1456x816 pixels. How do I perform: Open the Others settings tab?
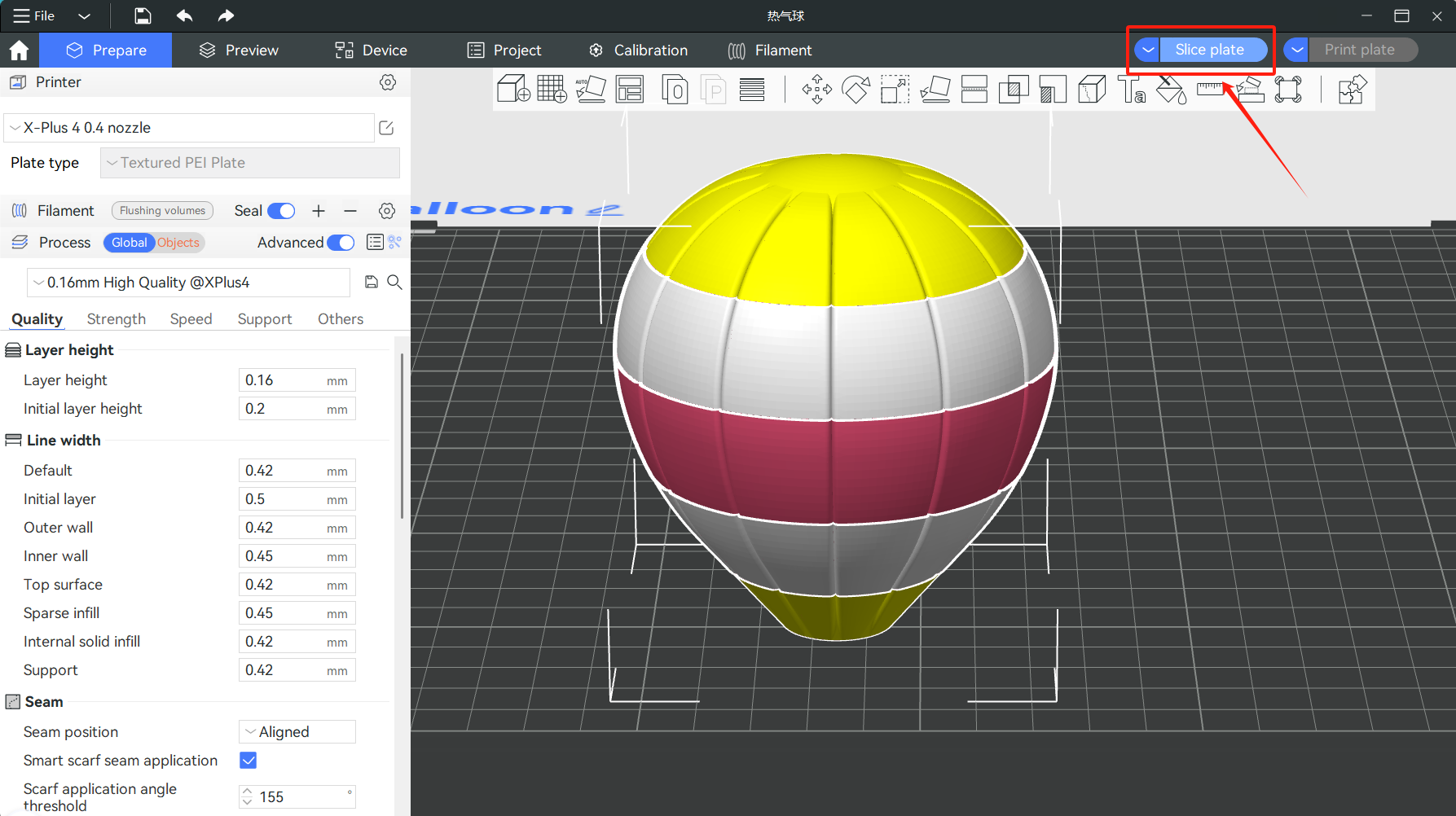point(341,319)
